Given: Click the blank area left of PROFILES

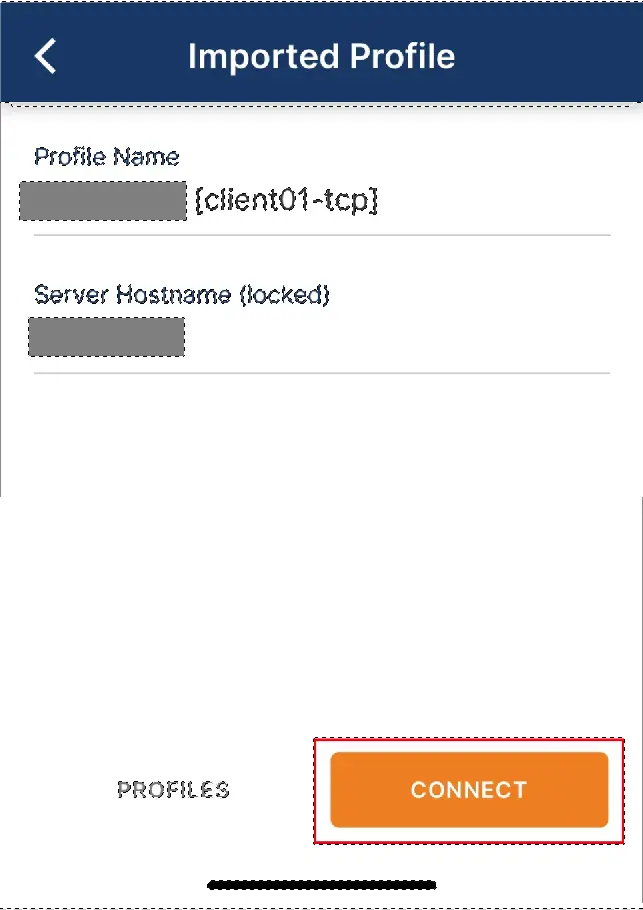Looking at the screenshot, I should (58, 789).
